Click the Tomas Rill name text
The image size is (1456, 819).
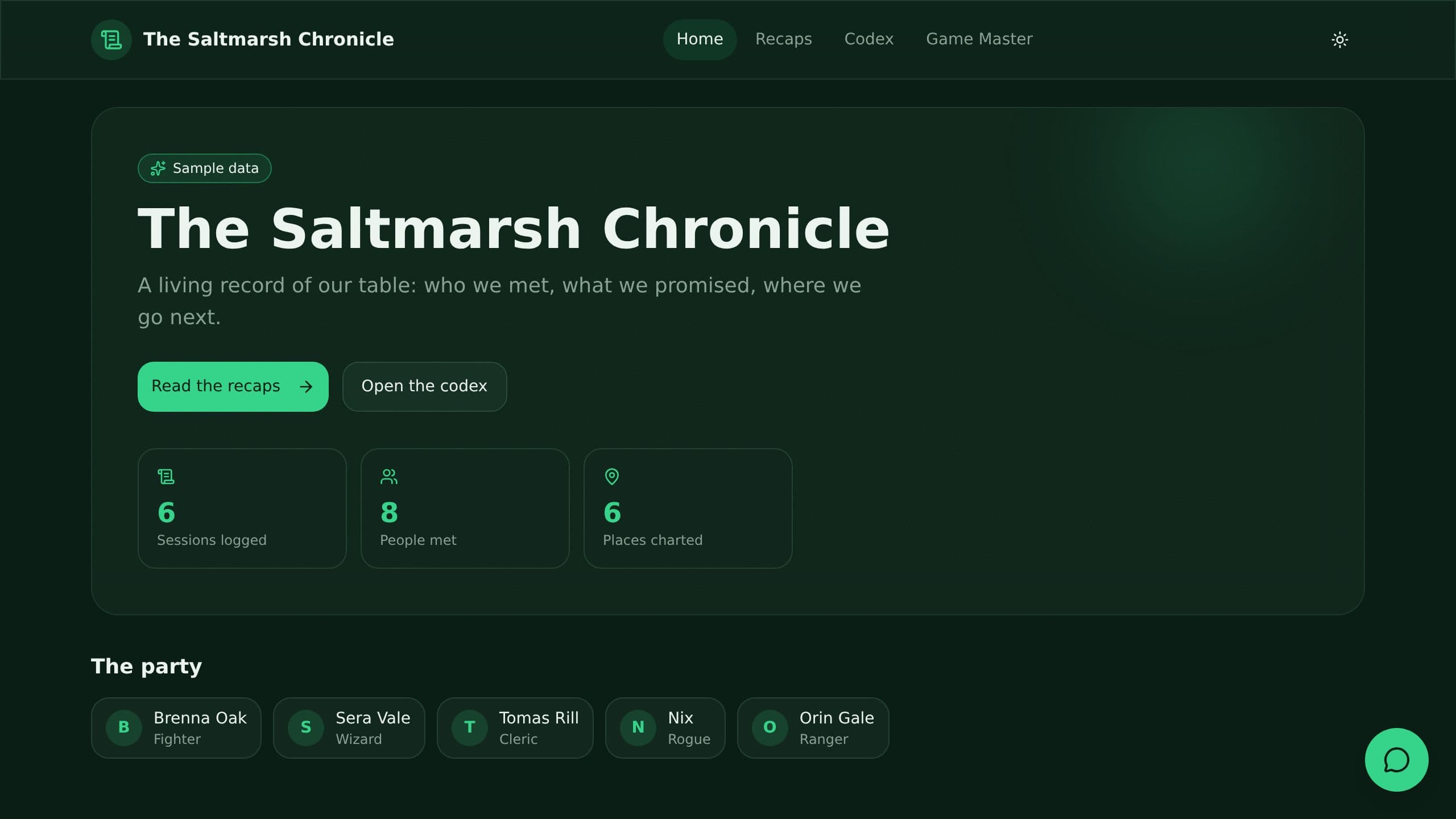(x=539, y=718)
